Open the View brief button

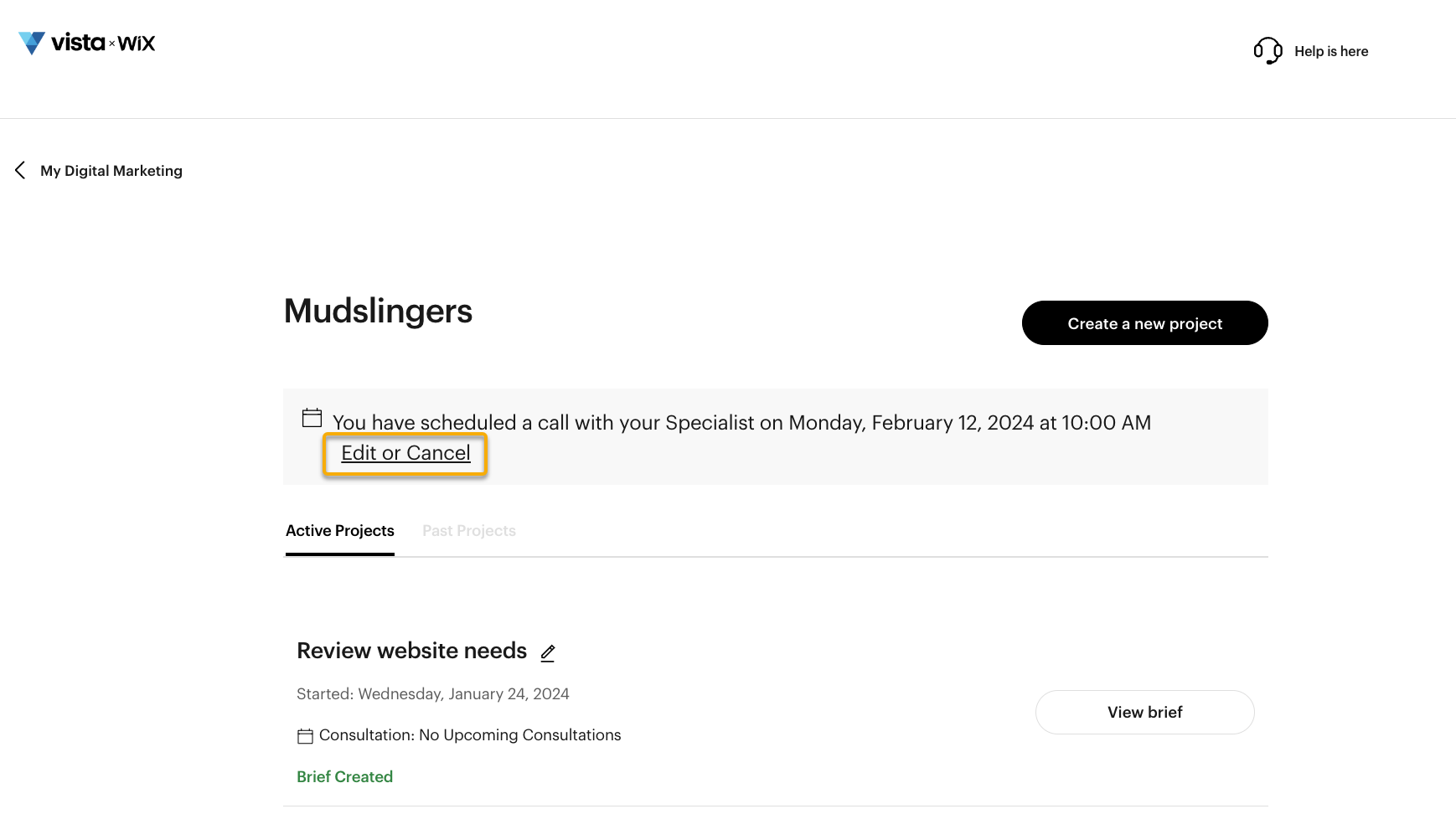(x=1144, y=712)
